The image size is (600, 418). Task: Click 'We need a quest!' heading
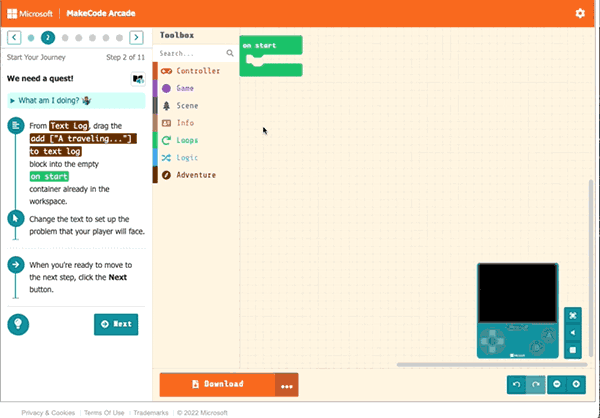click(40, 78)
